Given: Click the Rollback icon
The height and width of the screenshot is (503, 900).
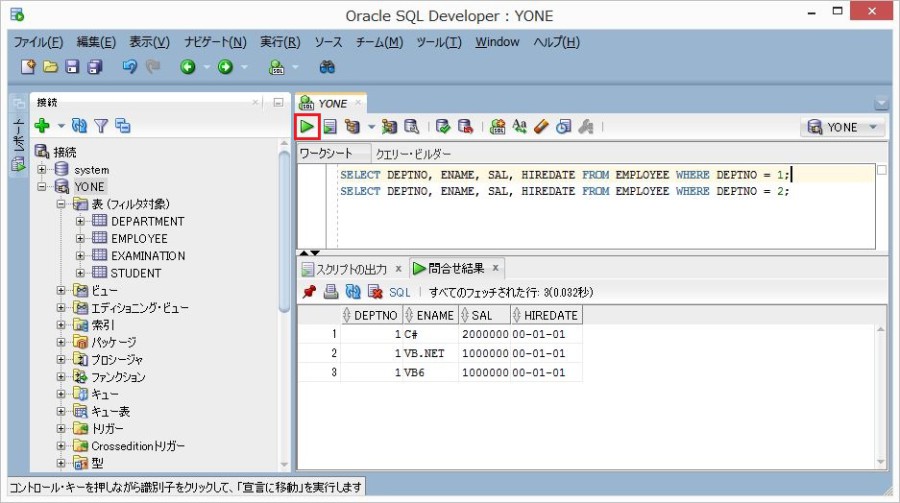Looking at the screenshot, I should [x=465, y=126].
